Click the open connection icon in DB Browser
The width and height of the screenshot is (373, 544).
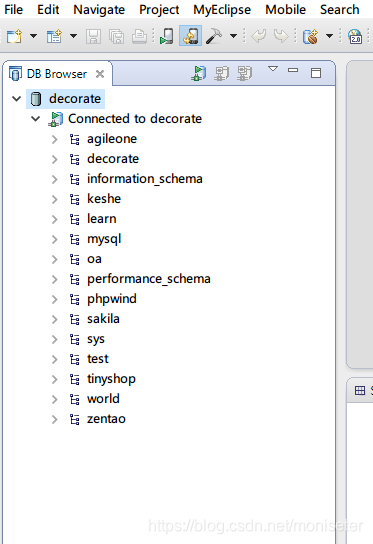pyautogui.click(x=199, y=73)
